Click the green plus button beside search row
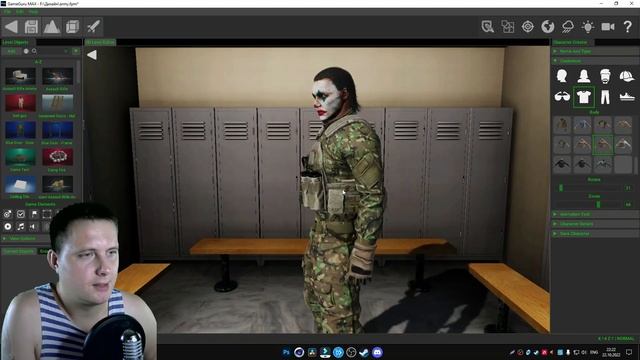 click(76, 51)
